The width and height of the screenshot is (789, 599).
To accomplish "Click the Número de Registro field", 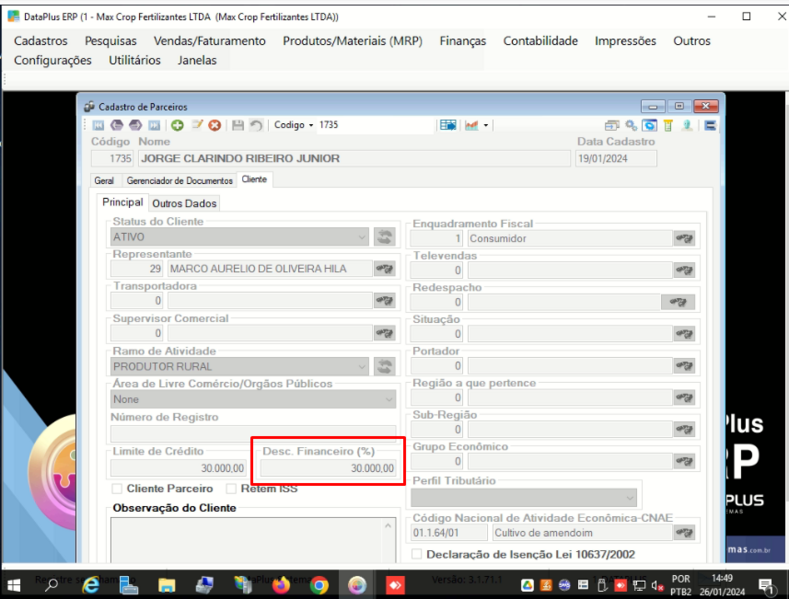I will coord(253,433).
